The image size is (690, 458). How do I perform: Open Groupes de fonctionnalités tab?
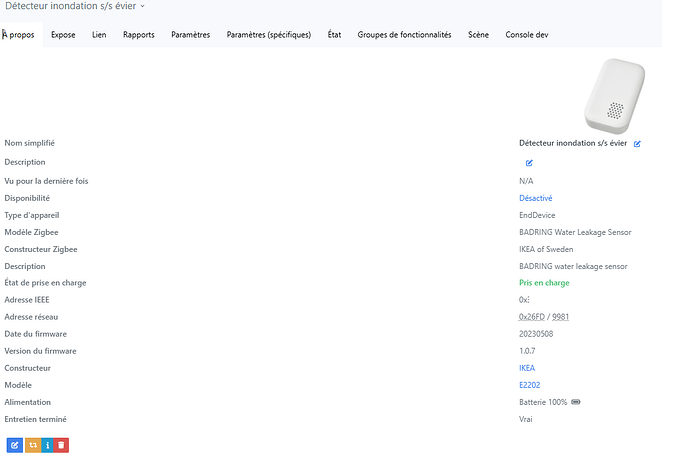404,35
